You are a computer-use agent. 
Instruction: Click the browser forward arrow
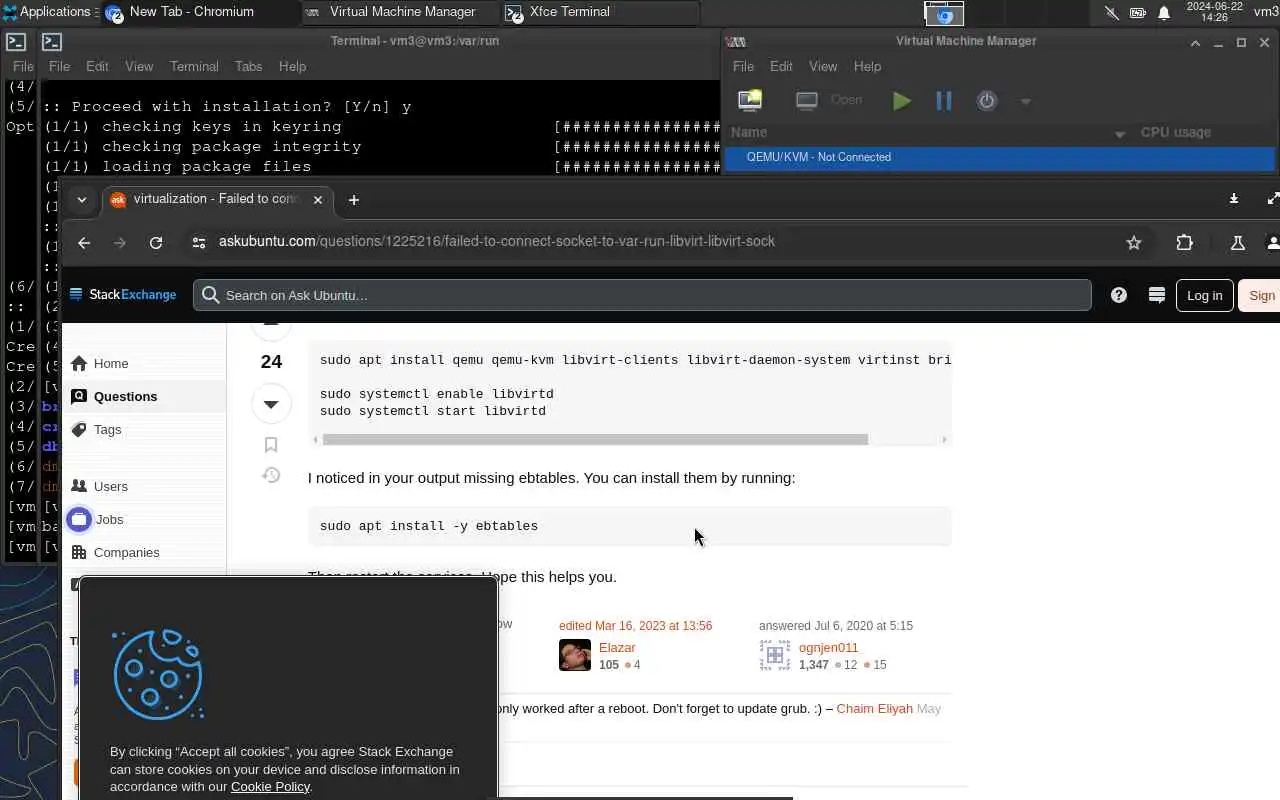(120, 243)
